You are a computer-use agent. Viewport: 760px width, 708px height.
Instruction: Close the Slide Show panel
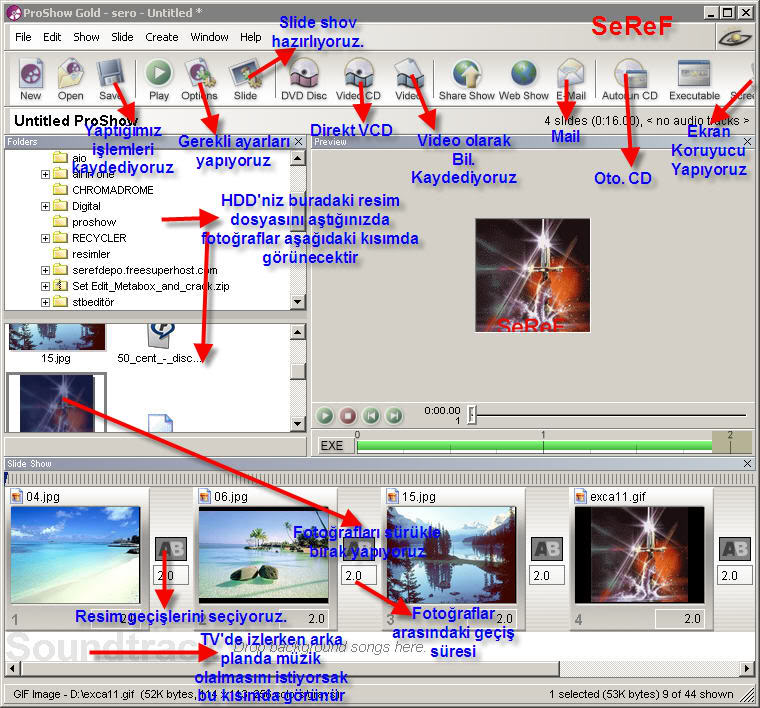click(747, 464)
